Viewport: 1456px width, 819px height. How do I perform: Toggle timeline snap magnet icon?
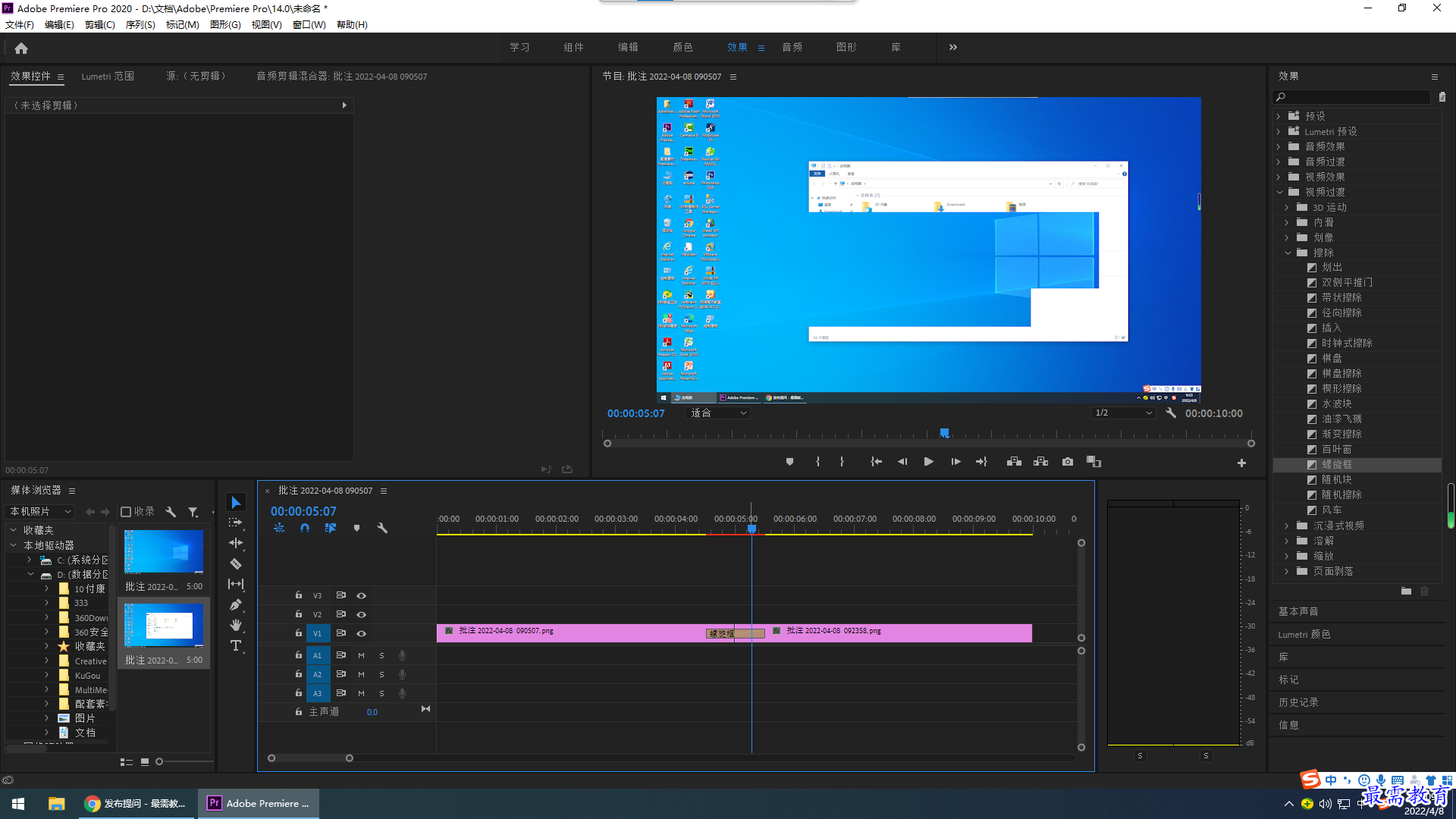305,528
